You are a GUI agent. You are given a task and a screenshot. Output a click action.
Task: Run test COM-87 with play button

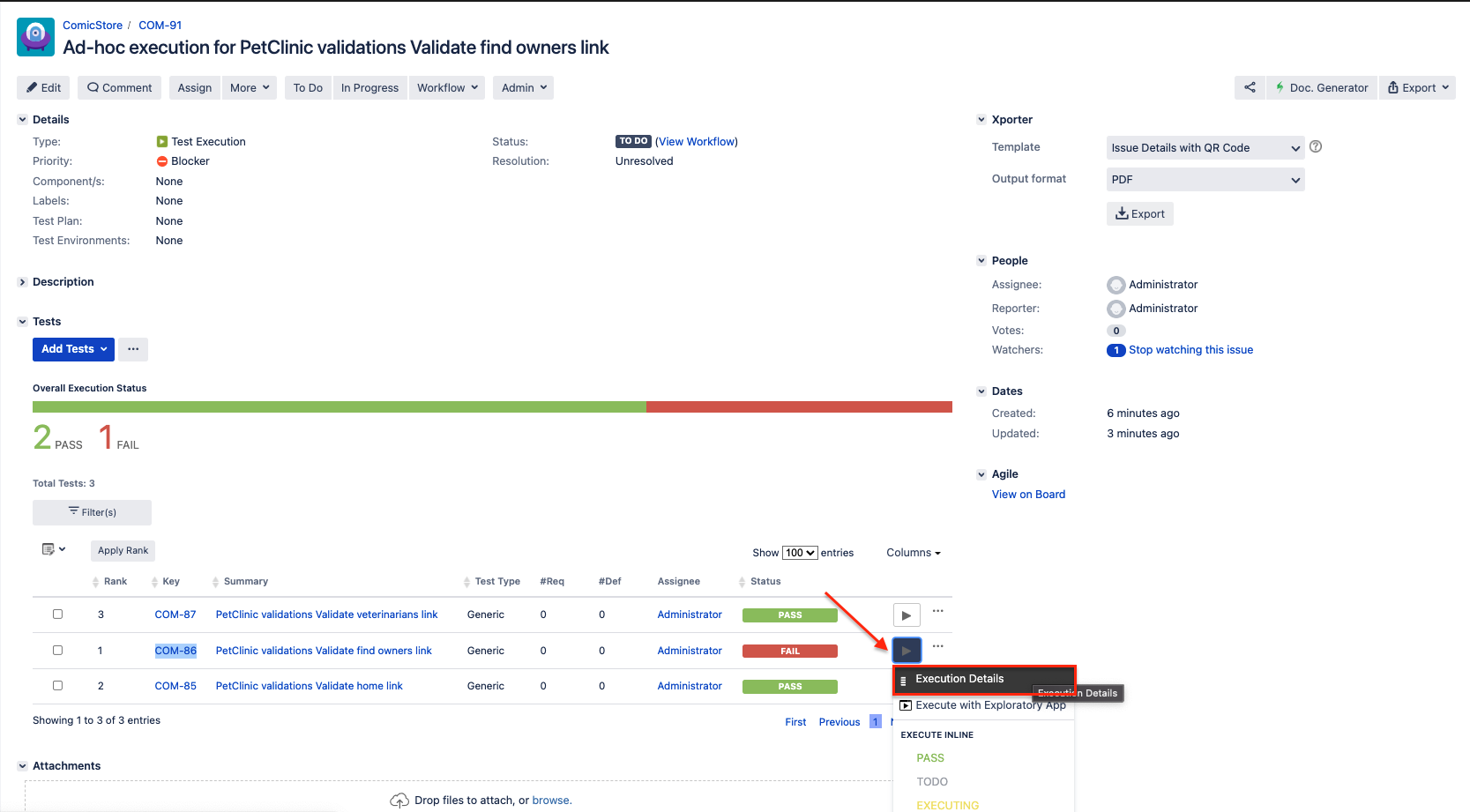coord(907,615)
